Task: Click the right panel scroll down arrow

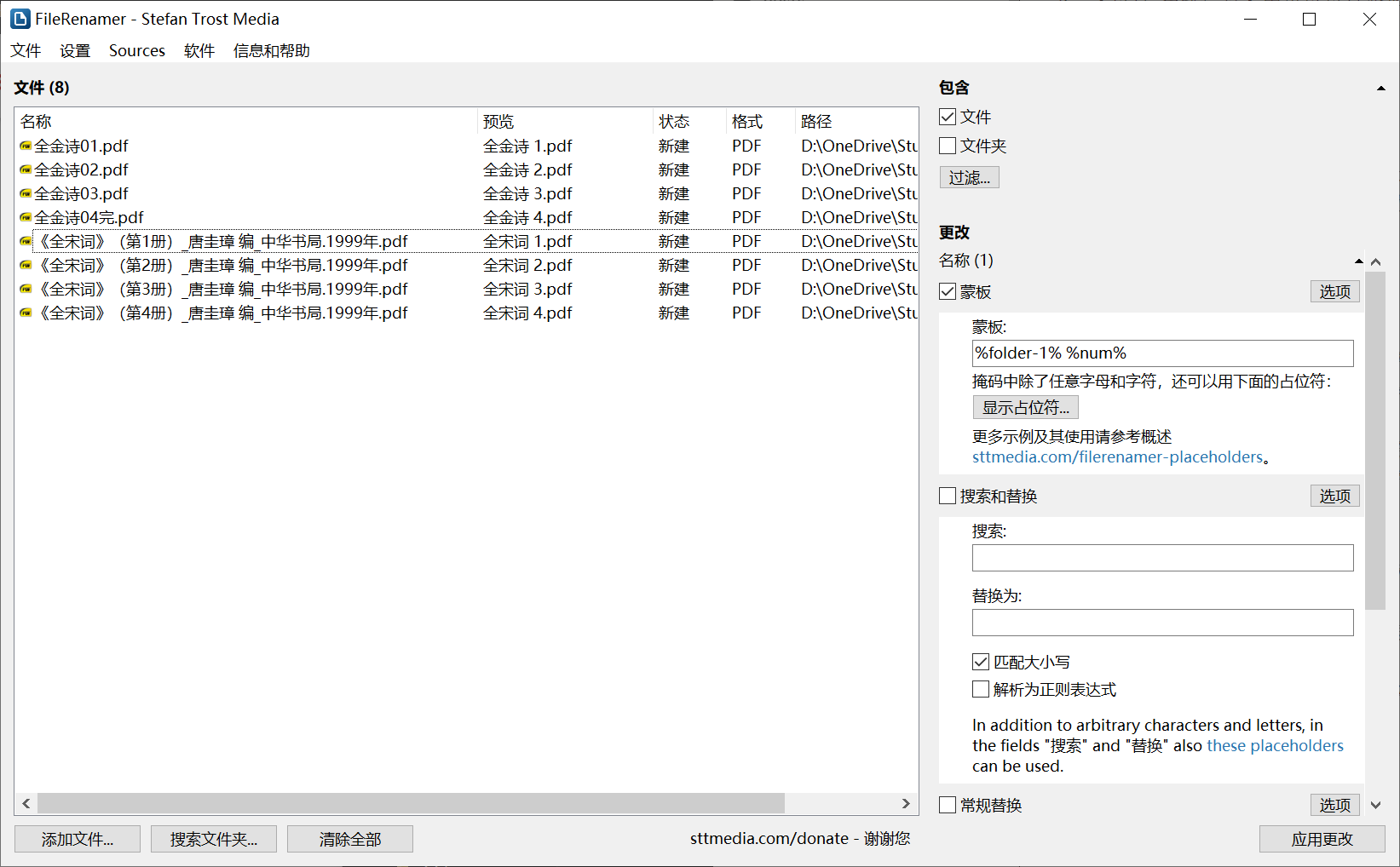Action: [x=1375, y=805]
